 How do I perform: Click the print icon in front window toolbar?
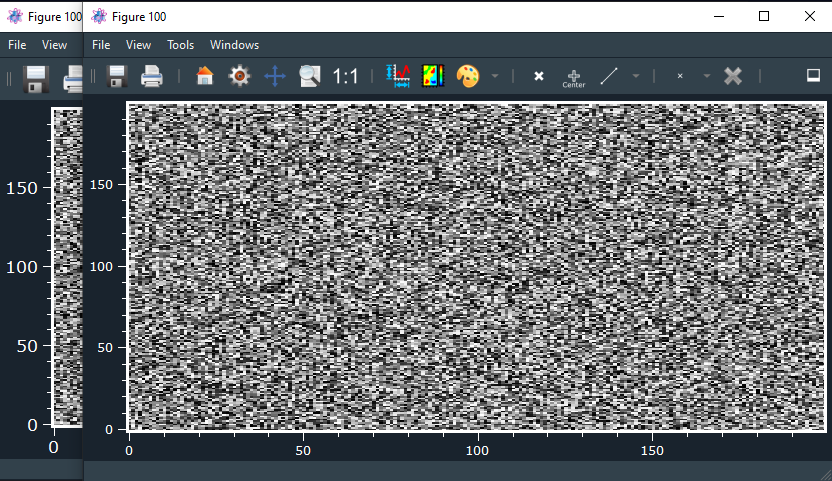coord(152,76)
